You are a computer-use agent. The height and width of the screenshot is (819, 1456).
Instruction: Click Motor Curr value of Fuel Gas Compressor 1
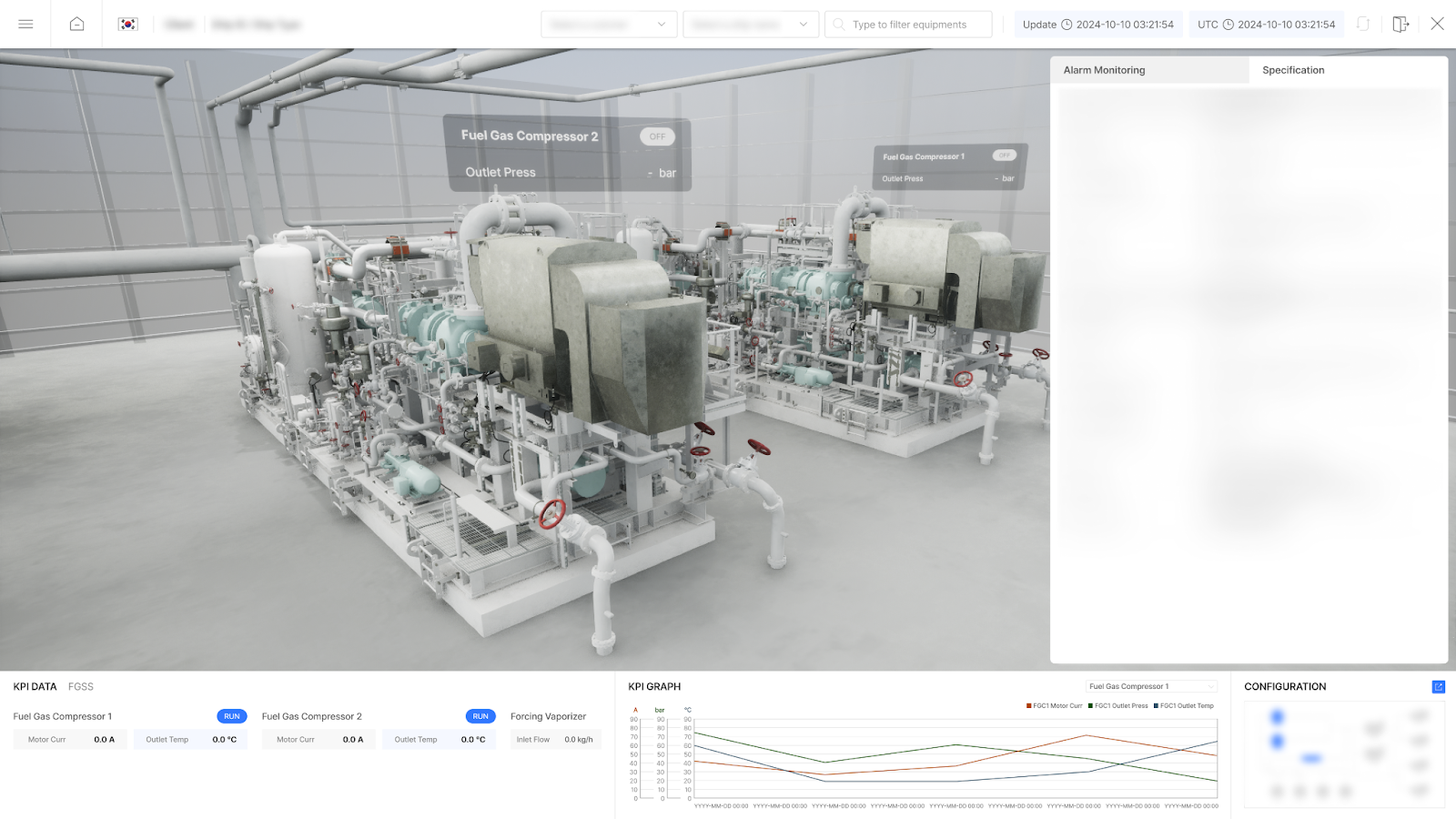coord(105,740)
